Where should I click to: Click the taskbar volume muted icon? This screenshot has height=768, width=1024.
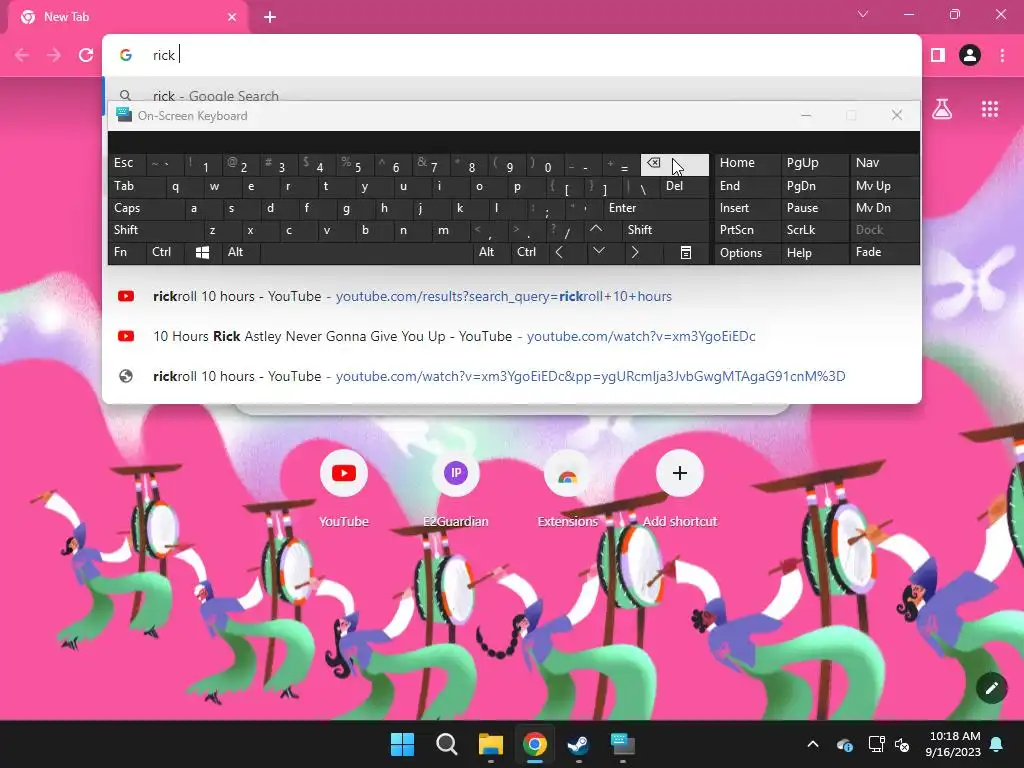click(902, 744)
